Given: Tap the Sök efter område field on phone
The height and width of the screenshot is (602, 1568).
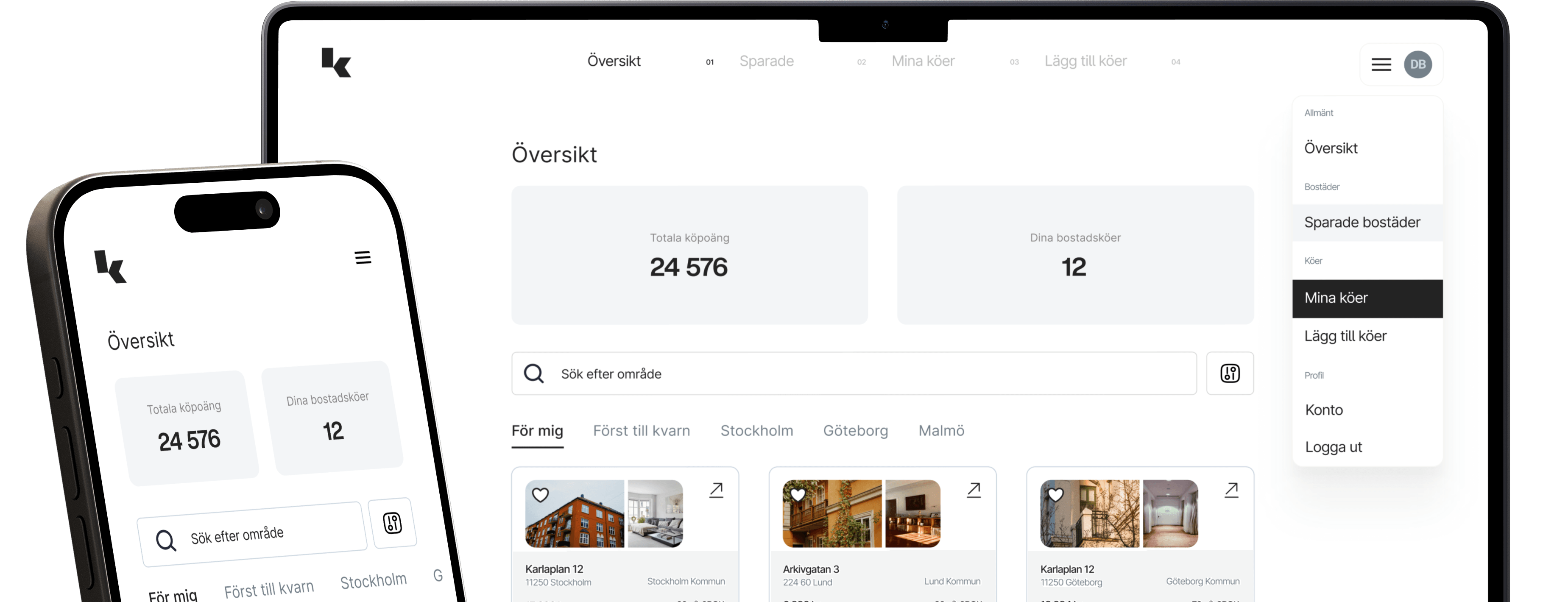Looking at the screenshot, I should click(252, 534).
